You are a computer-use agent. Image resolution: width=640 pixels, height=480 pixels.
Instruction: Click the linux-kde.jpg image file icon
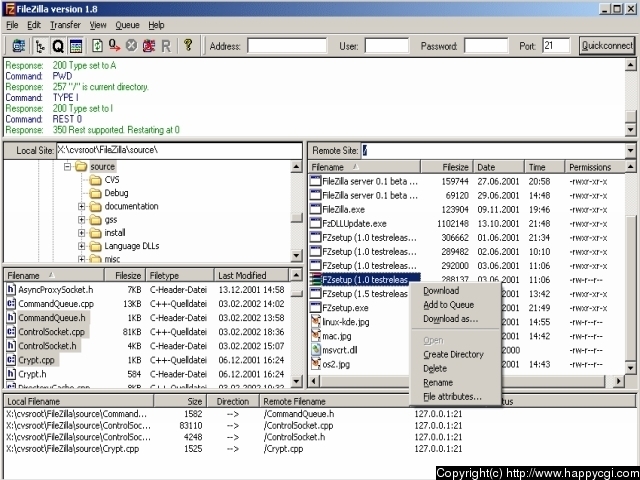point(316,322)
